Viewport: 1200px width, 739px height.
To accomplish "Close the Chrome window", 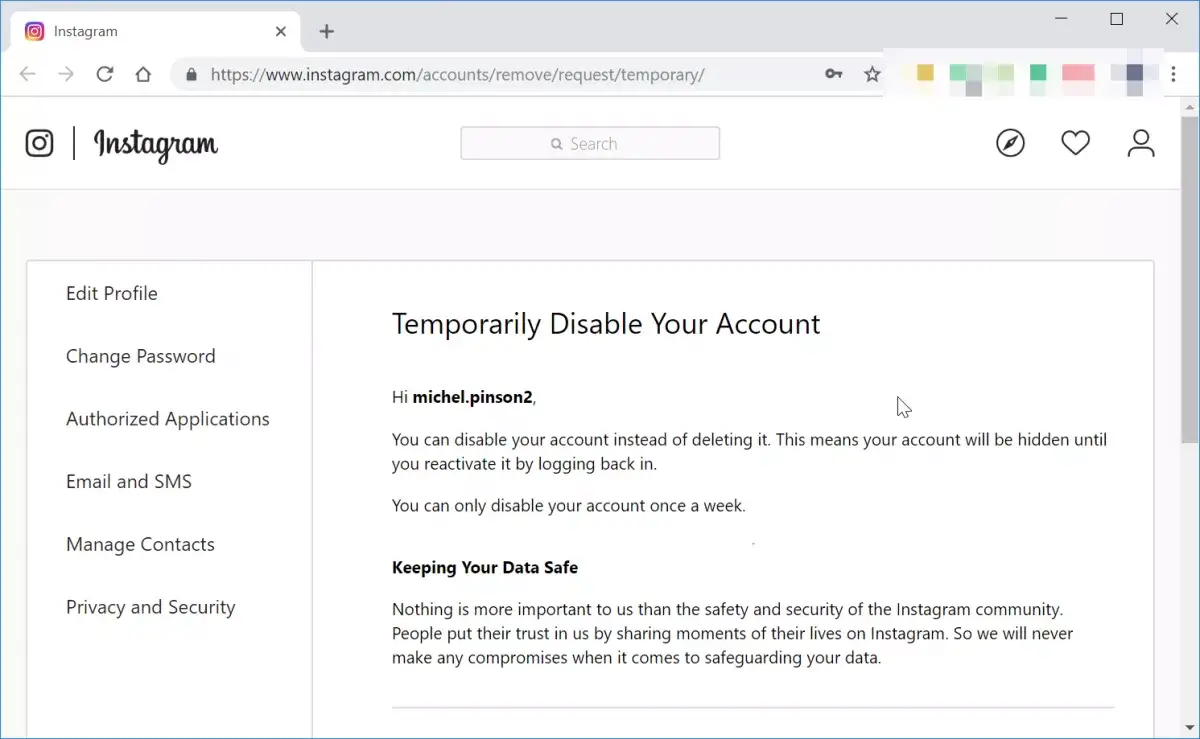I will coord(1172,19).
